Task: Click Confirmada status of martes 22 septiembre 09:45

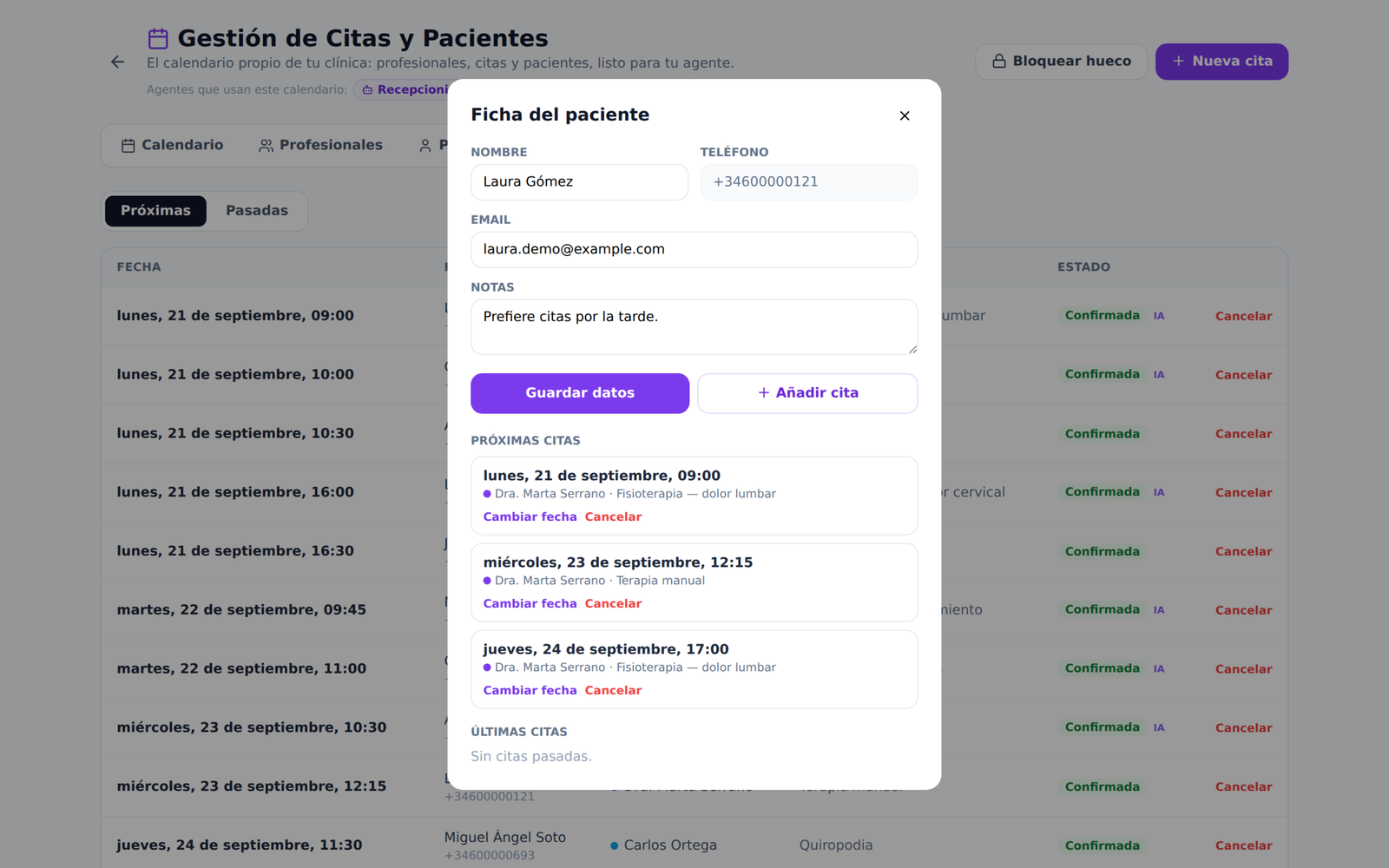Action: coord(1102,609)
